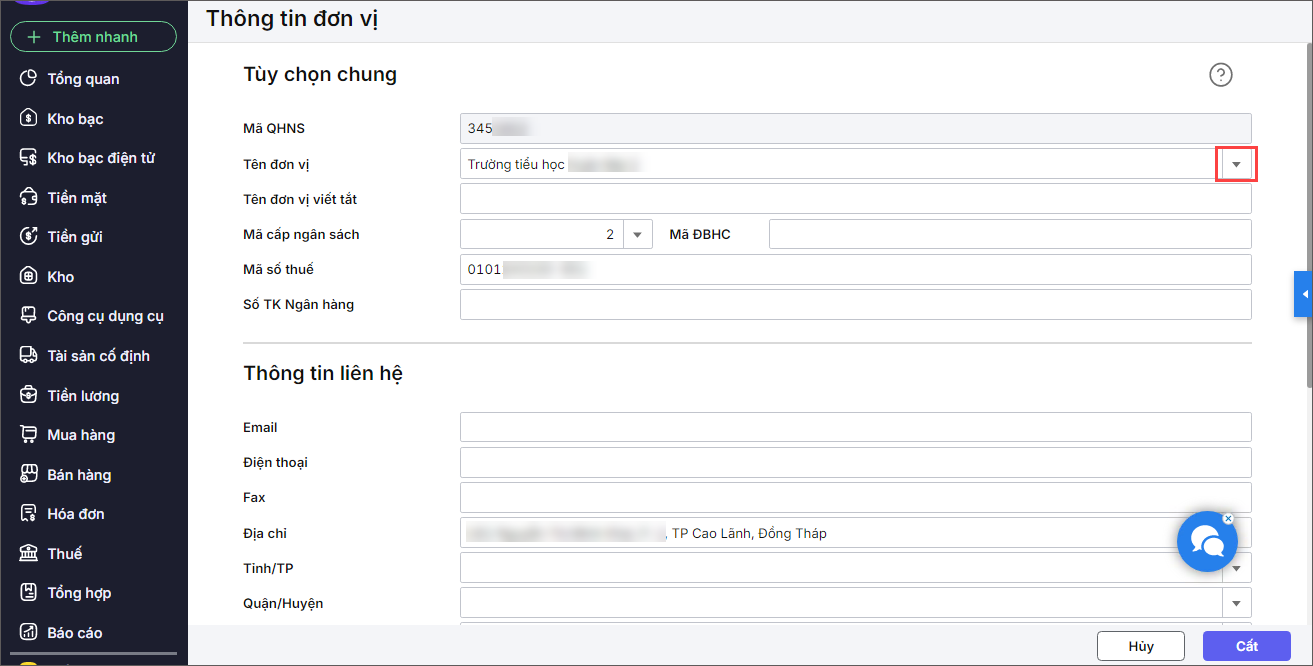Click the Tiền mặt wallet icon
The width and height of the screenshot is (1313, 666).
28,198
